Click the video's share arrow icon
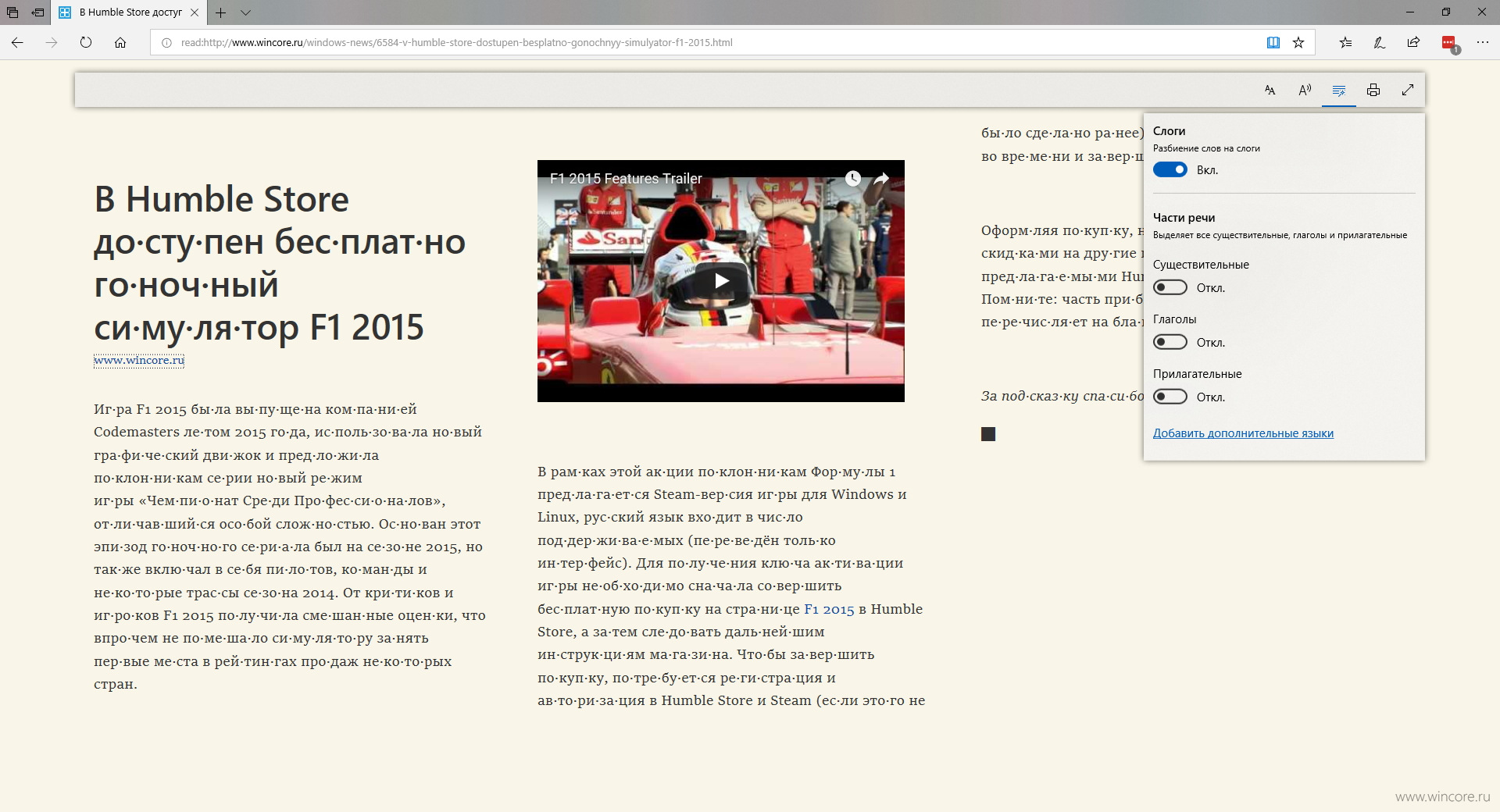The width and height of the screenshot is (1500, 812). pyautogui.click(x=881, y=179)
